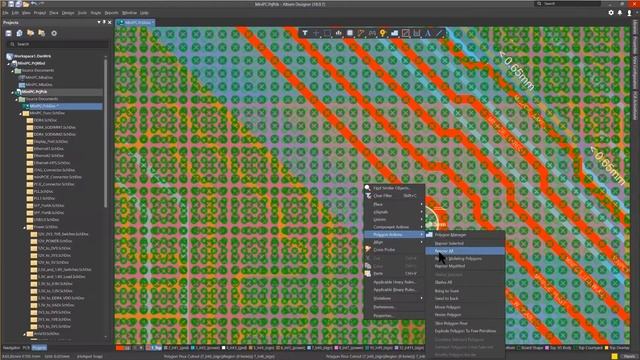
Task: Choose Find Similar Objects in the context menu
Action: [393, 188]
